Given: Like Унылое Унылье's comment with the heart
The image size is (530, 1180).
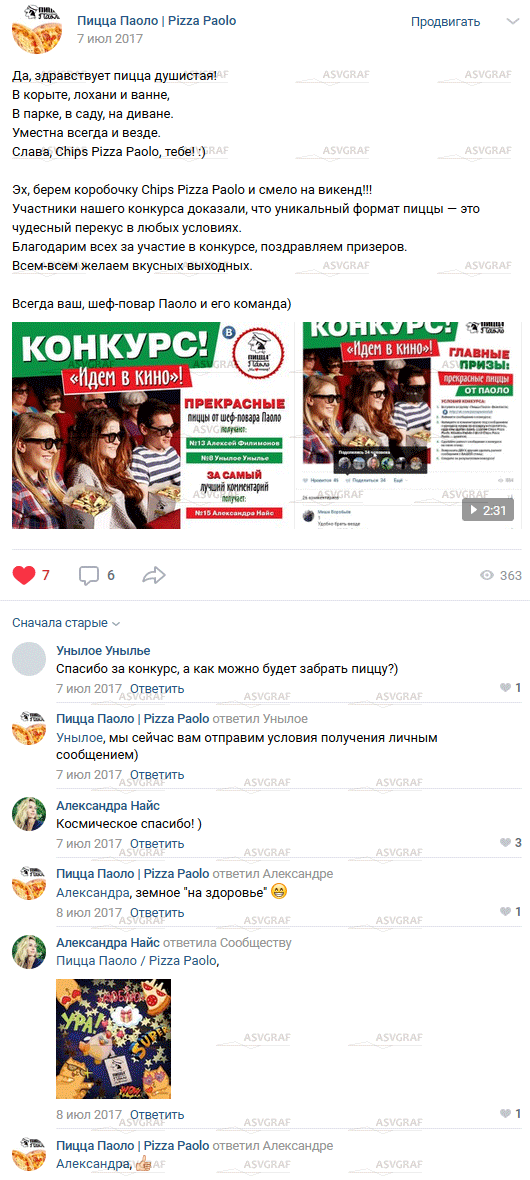Looking at the screenshot, I should pyautogui.click(x=505, y=688).
